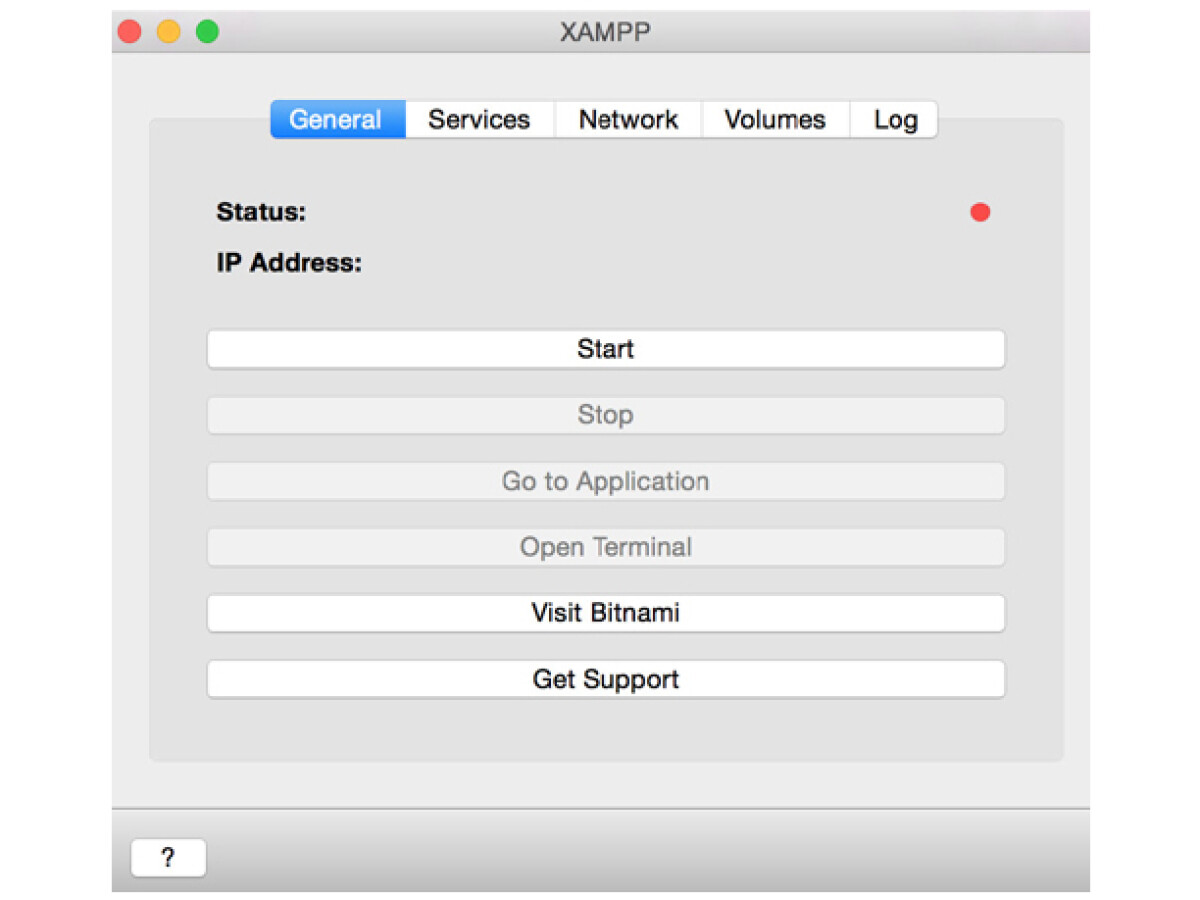The image size is (1200, 900).
Task: Maximize XAMPP window with green button
Action: (207, 32)
